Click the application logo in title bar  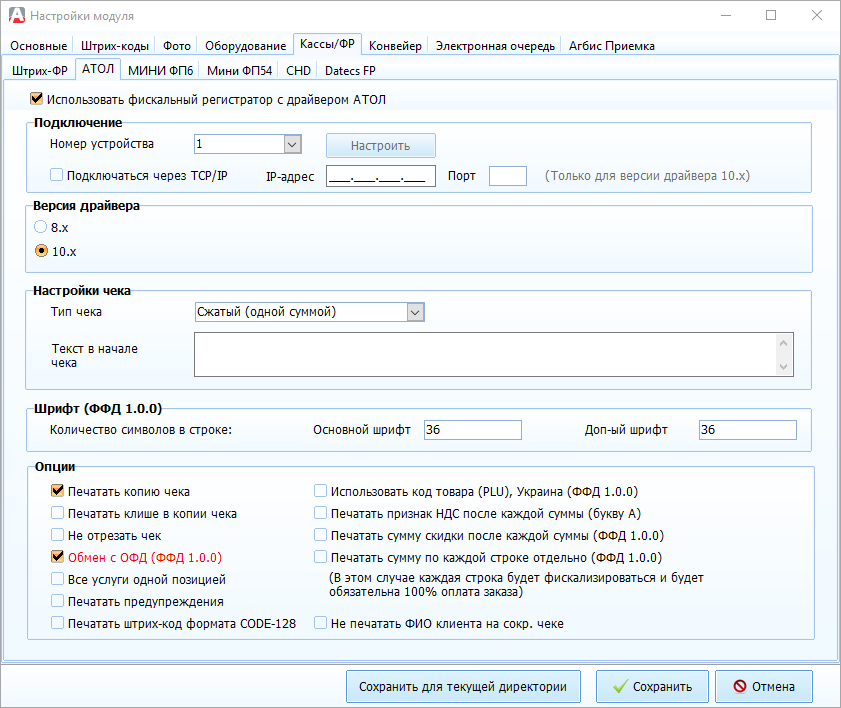15,16
